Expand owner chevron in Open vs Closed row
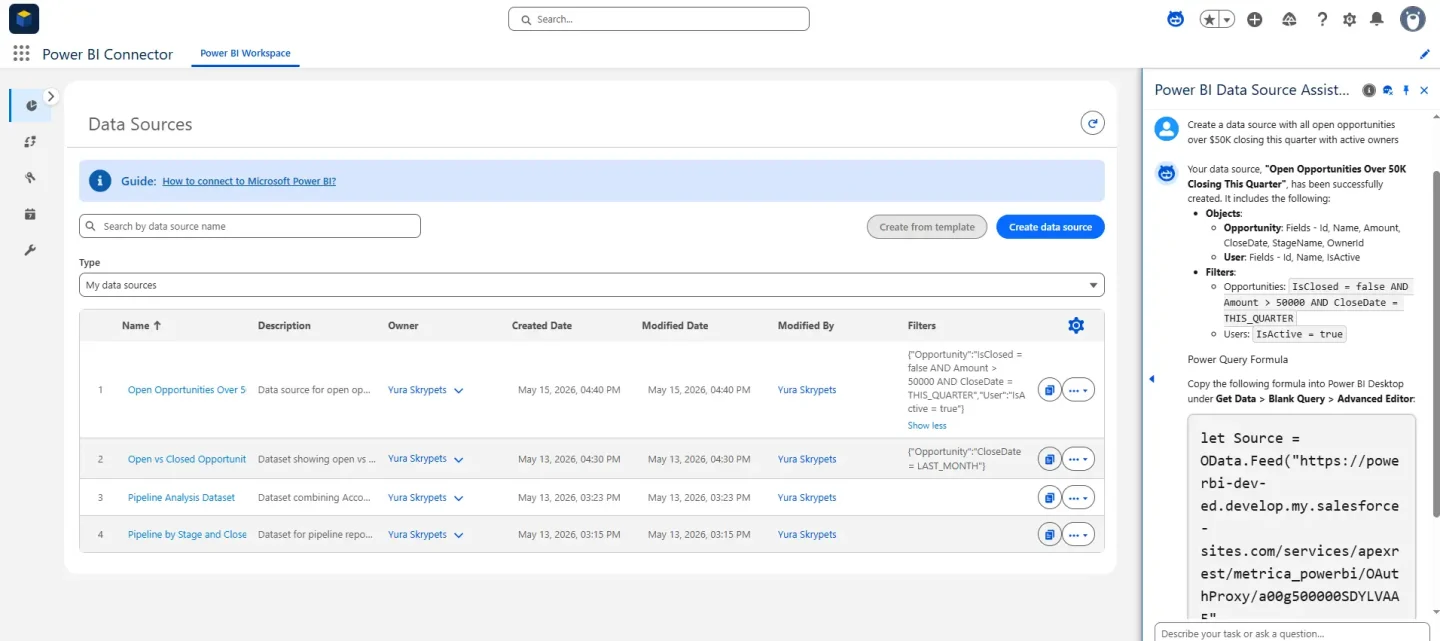 pos(459,460)
